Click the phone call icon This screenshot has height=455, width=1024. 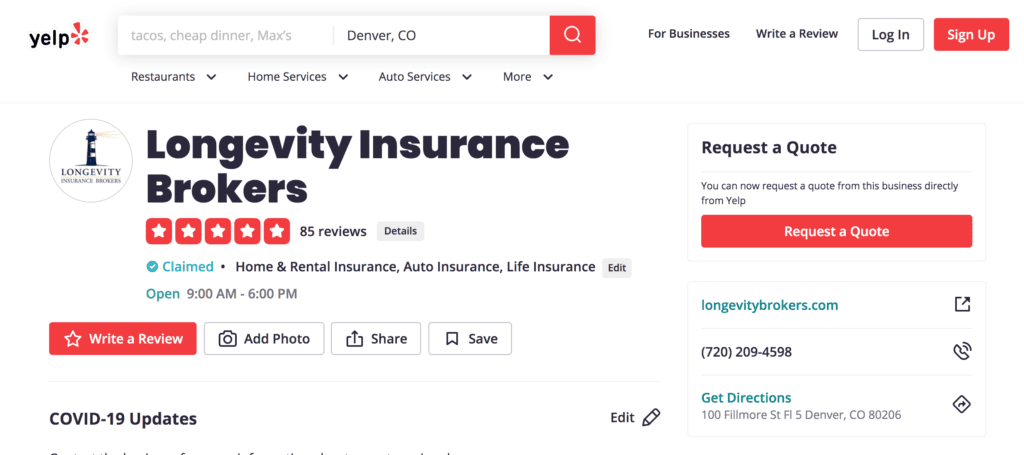pyautogui.click(x=962, y=352)
